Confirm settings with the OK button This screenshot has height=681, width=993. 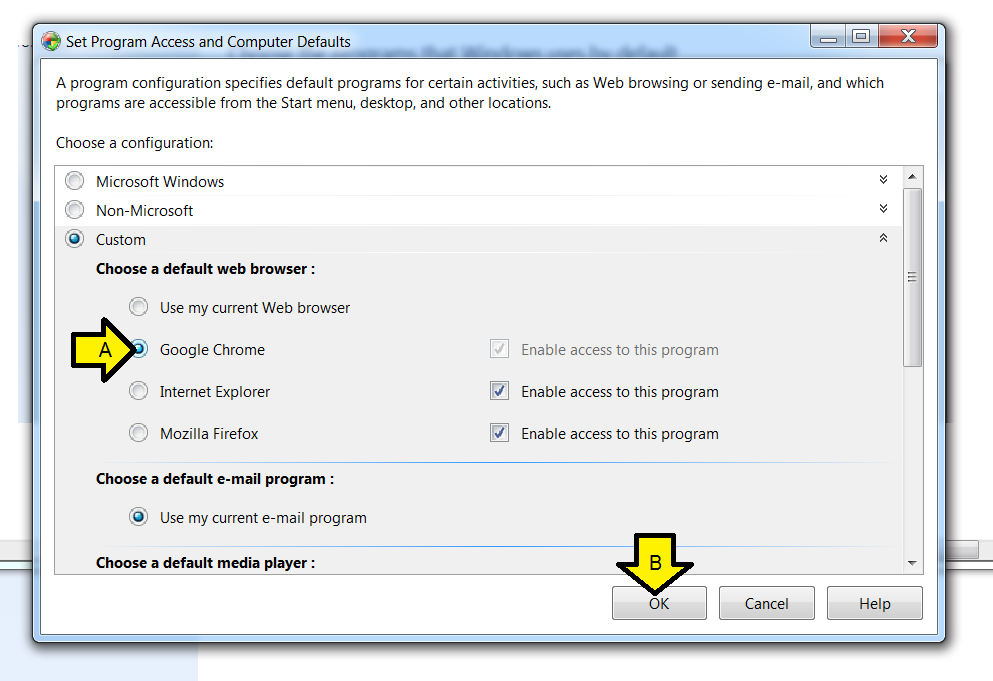click(x=659, y=603)
